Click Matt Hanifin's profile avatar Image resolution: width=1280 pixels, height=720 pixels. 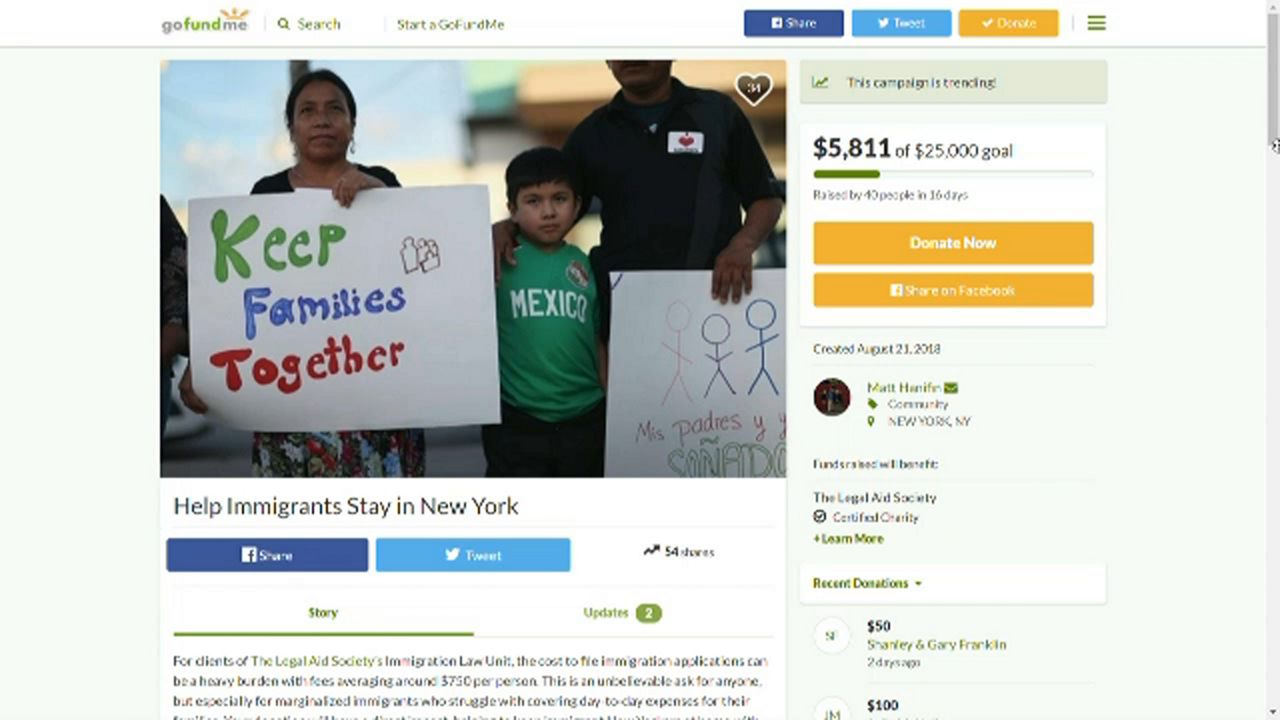(x=831, y=397)
